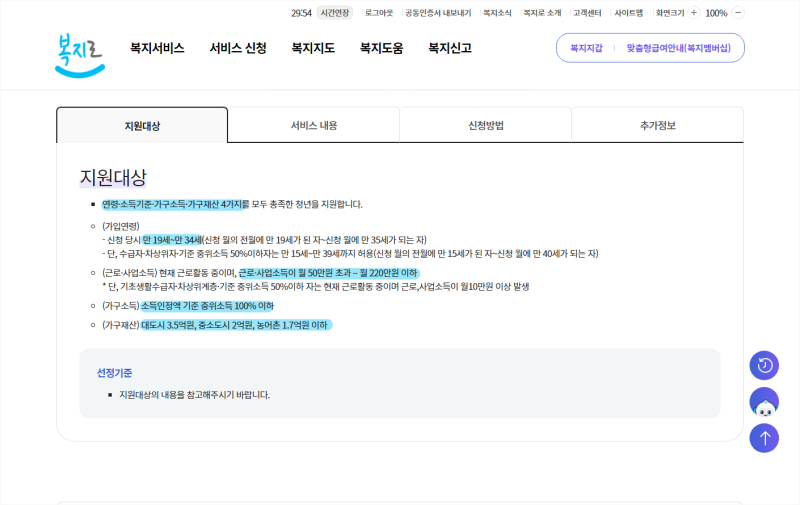Click the 화면크기 label
This screenshot has height=505, width=800.
670,13
